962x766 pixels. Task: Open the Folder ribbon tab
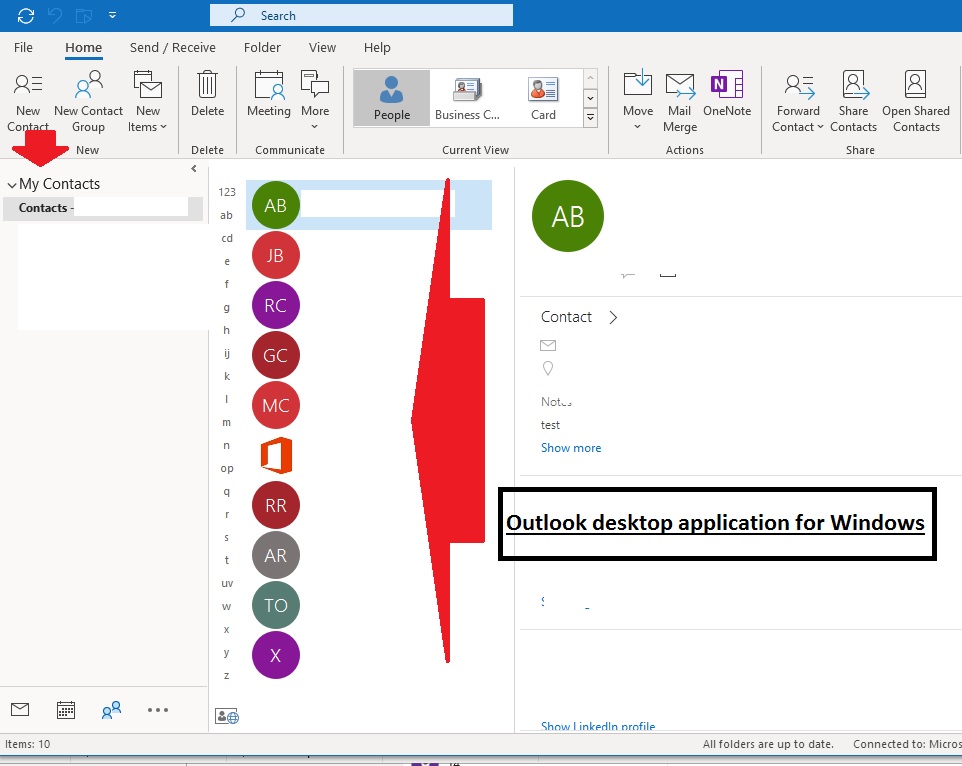[x=262, y=47]
